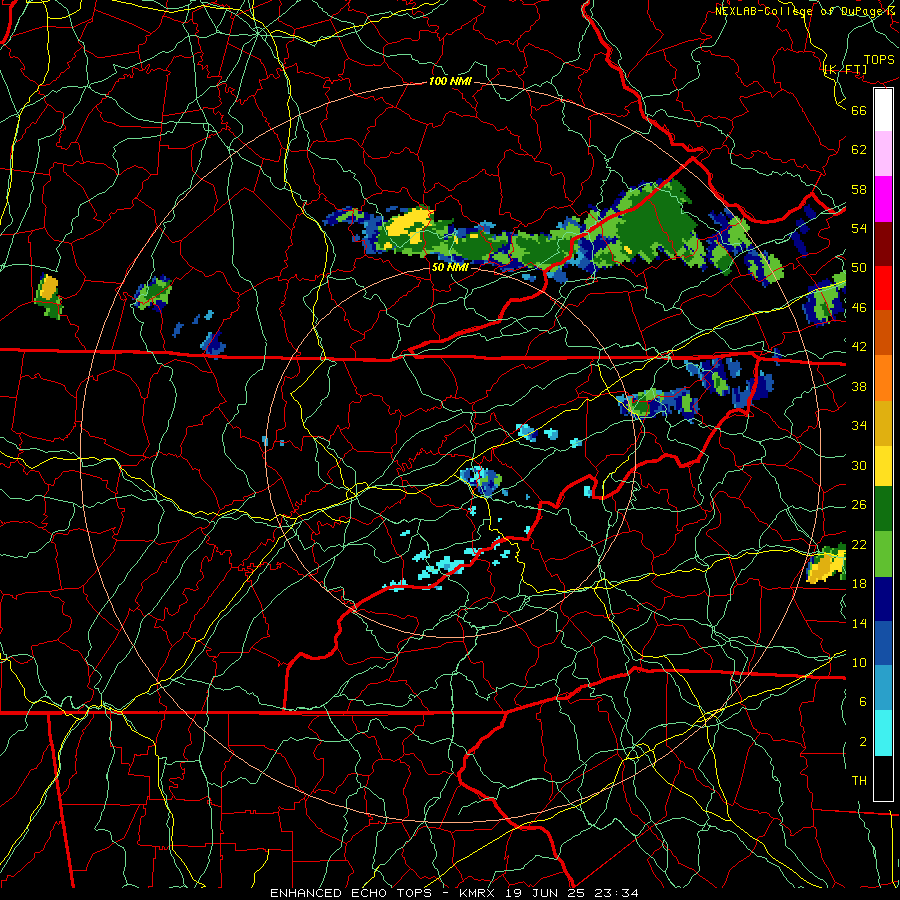This screenshot has height=900, width=900.
Task: Click the K FT units label
Action: (845, 70)
